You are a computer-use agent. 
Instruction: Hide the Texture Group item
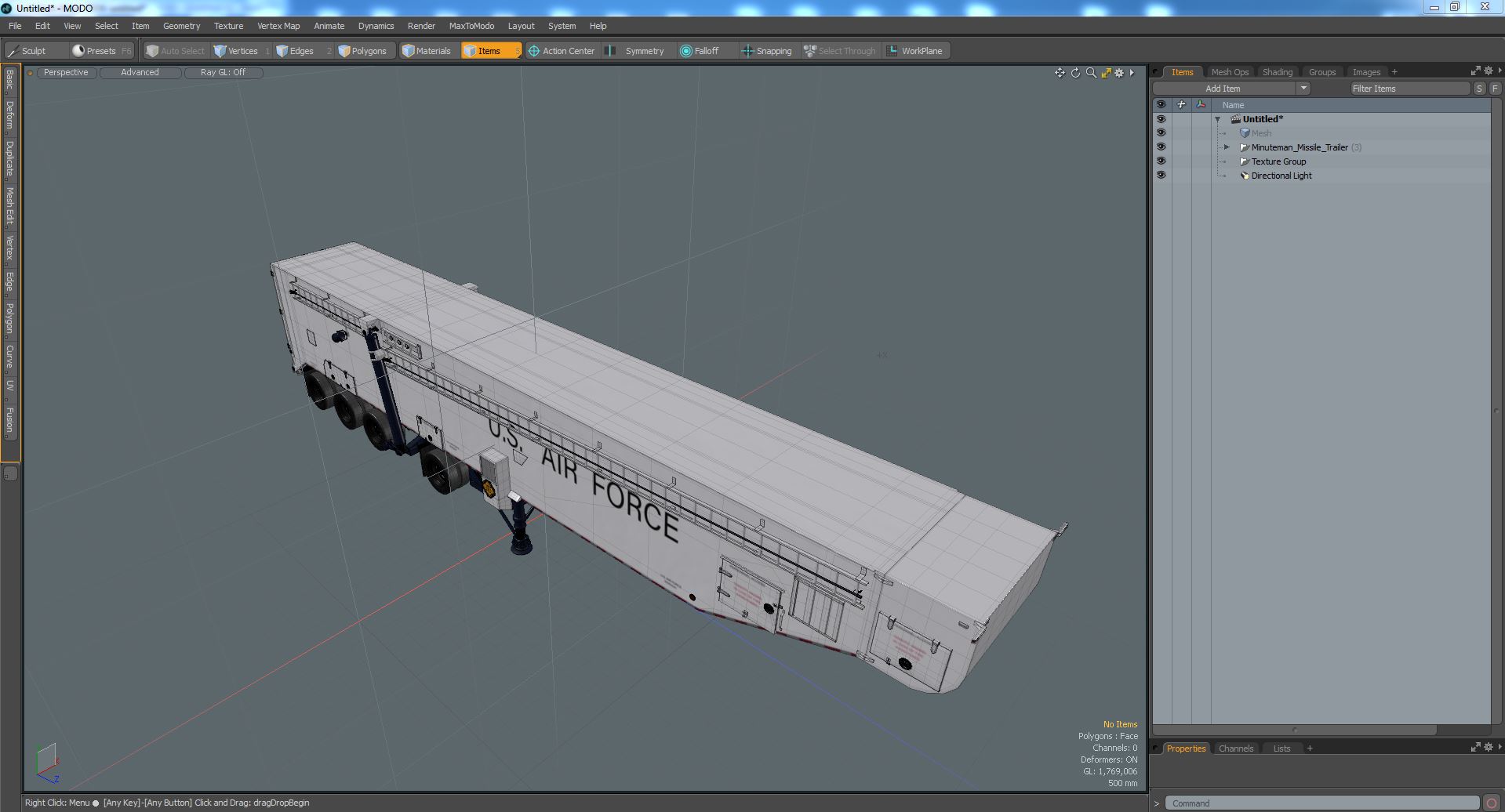[x=1161, y=161]
